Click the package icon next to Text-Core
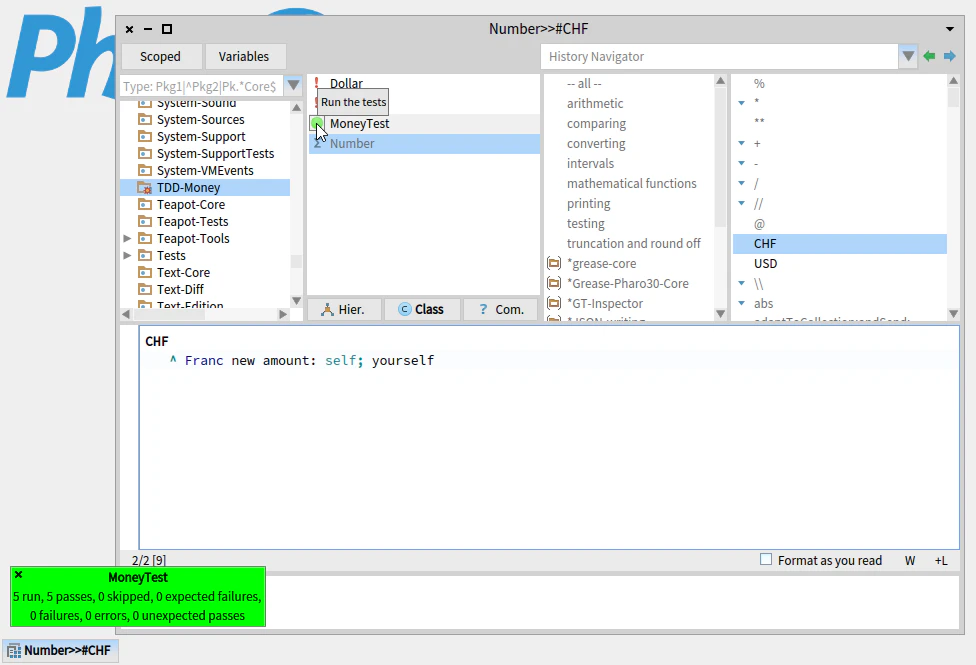Screen dimensions: 976x665 coord(144,272)
